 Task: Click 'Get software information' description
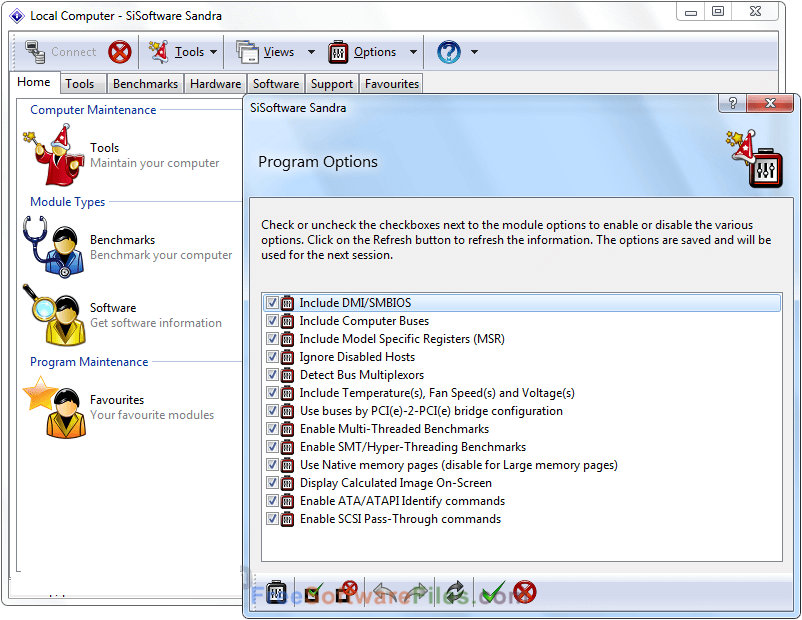[156, 323]
